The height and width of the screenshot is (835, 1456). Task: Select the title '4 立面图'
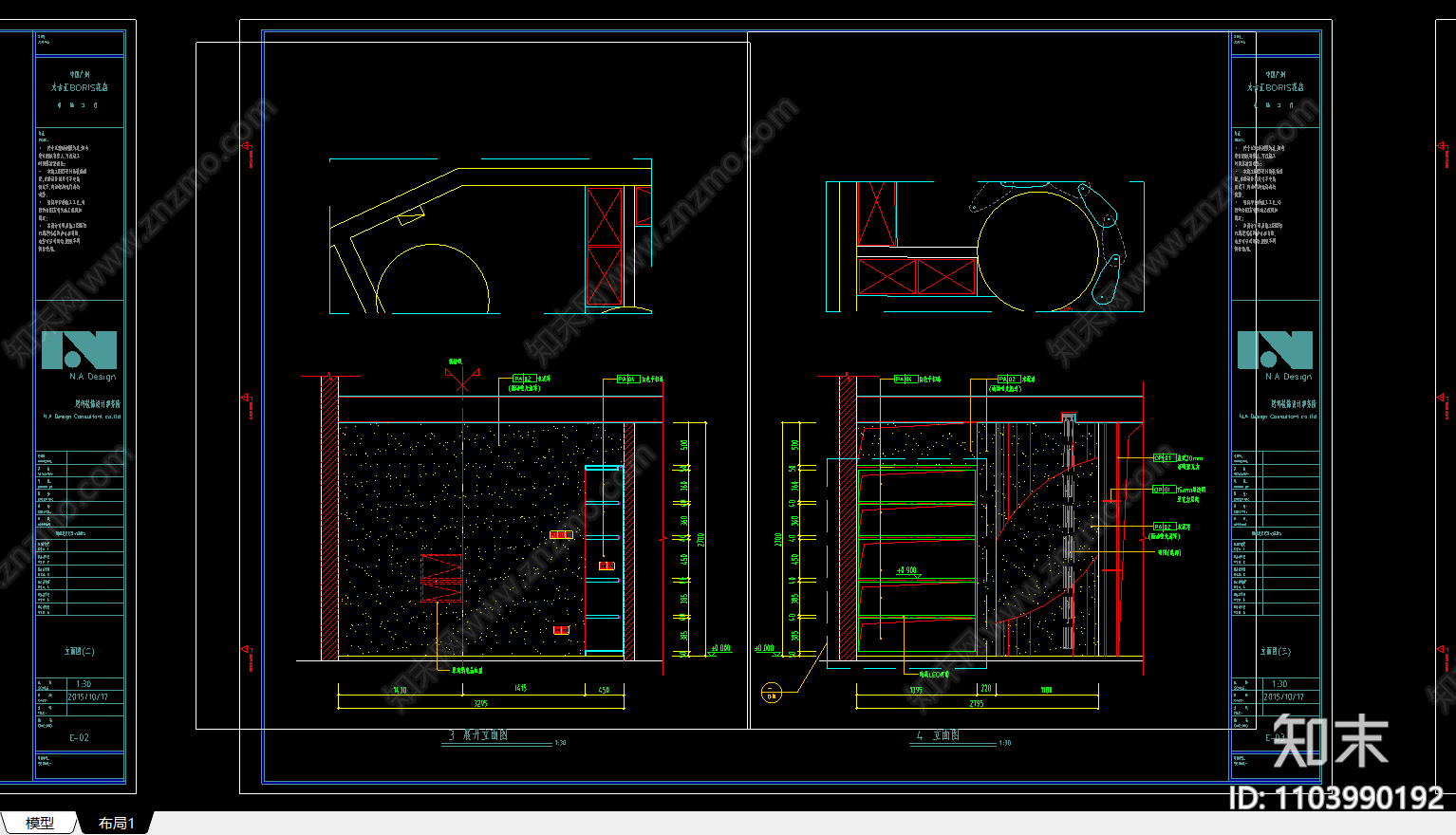coord(938,735)
